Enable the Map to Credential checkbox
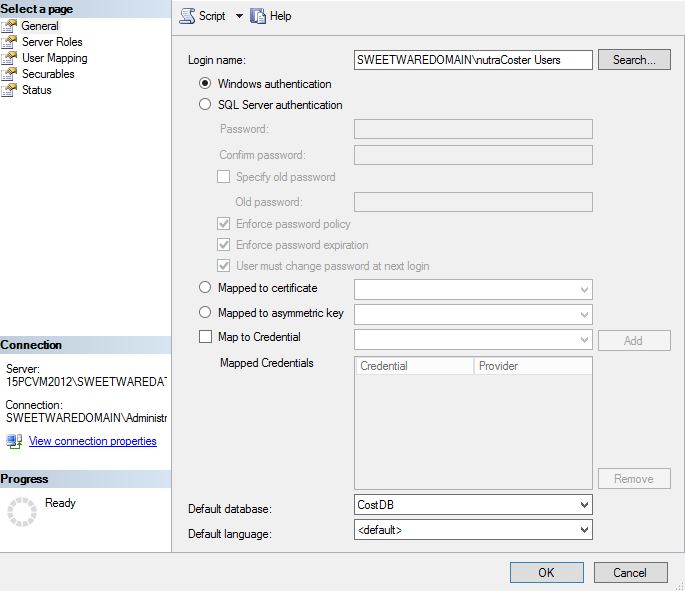The width and height of the screenshot is (685, 591). [205, 337]
